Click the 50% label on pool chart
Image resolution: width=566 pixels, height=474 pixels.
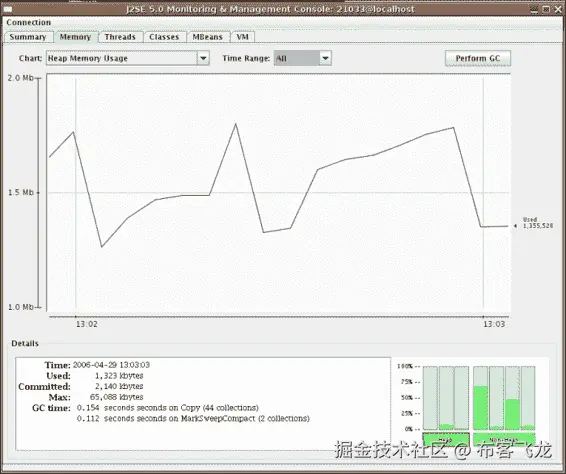[x=407, y=398]
